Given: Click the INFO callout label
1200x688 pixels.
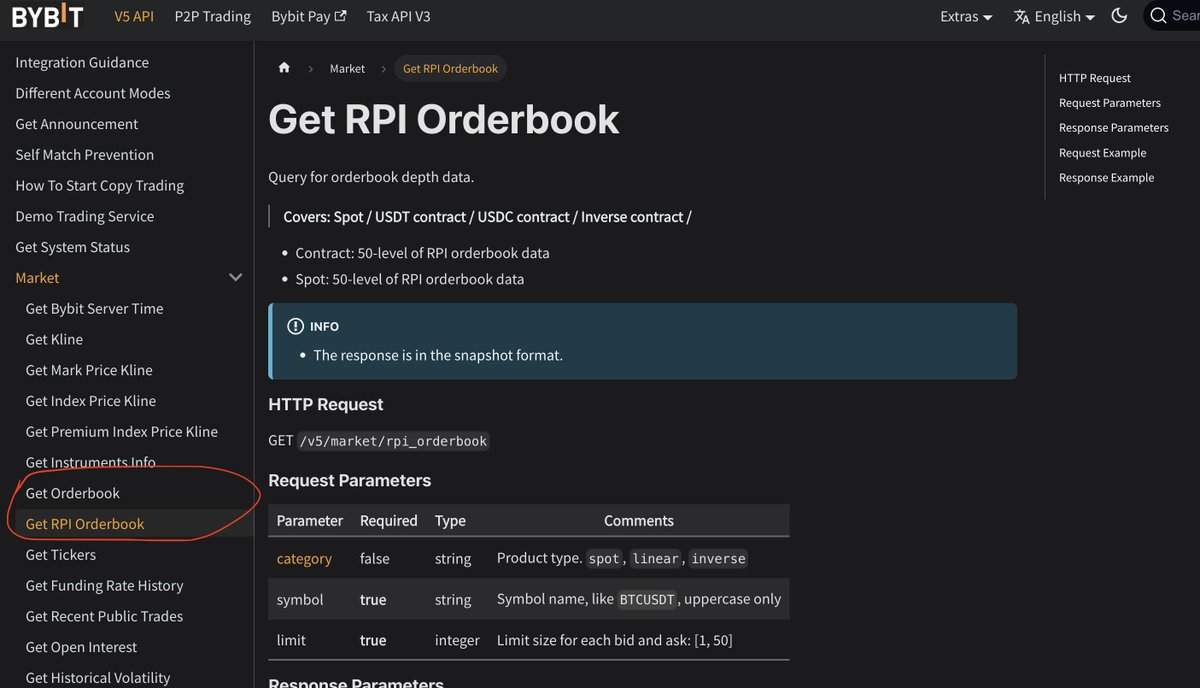Looking at the screenshot, I should pos(324,327).
